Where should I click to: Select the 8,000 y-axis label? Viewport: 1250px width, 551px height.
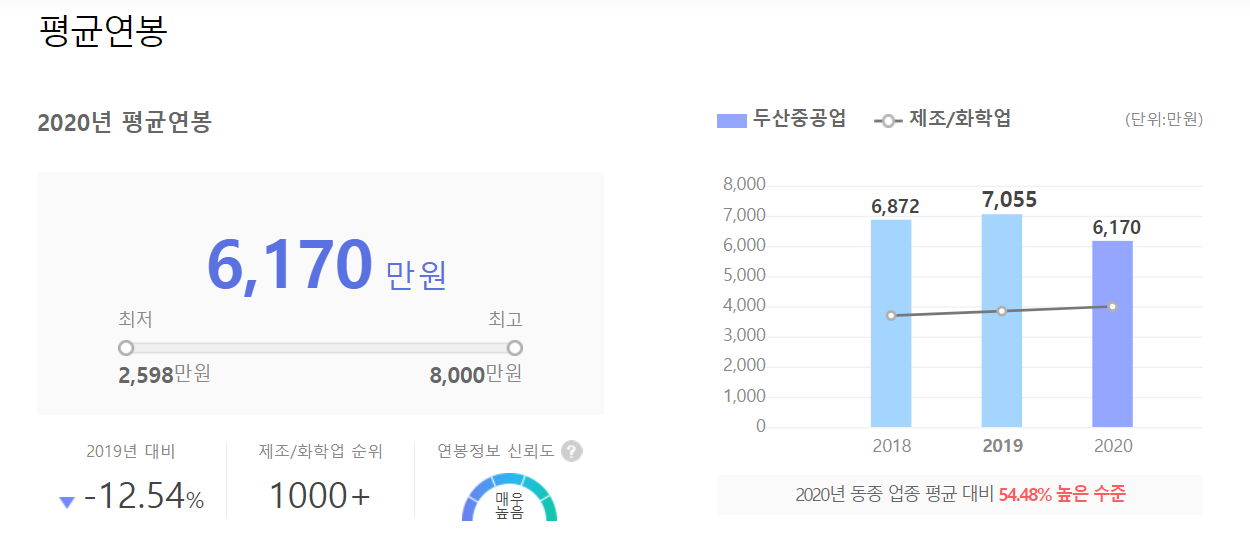point(743,185)
